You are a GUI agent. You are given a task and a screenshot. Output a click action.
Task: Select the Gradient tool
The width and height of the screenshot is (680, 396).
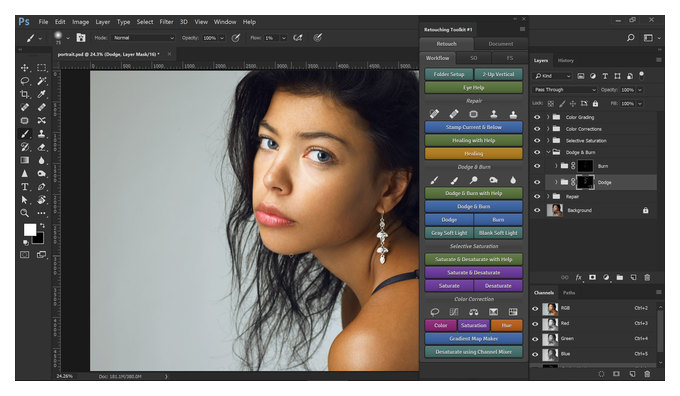25,160
